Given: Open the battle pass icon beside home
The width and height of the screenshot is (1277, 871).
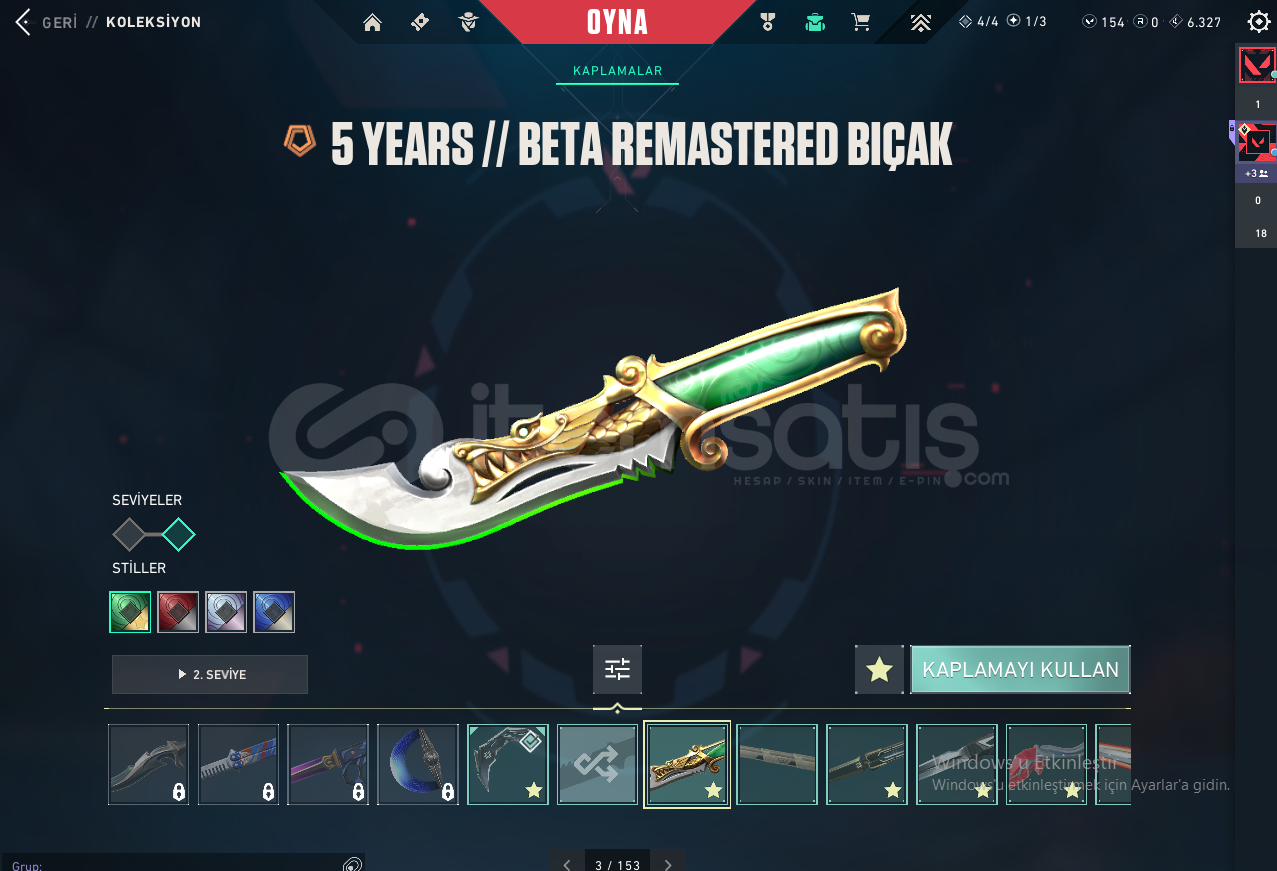Looking at the screenshot, I should (420, 22).
